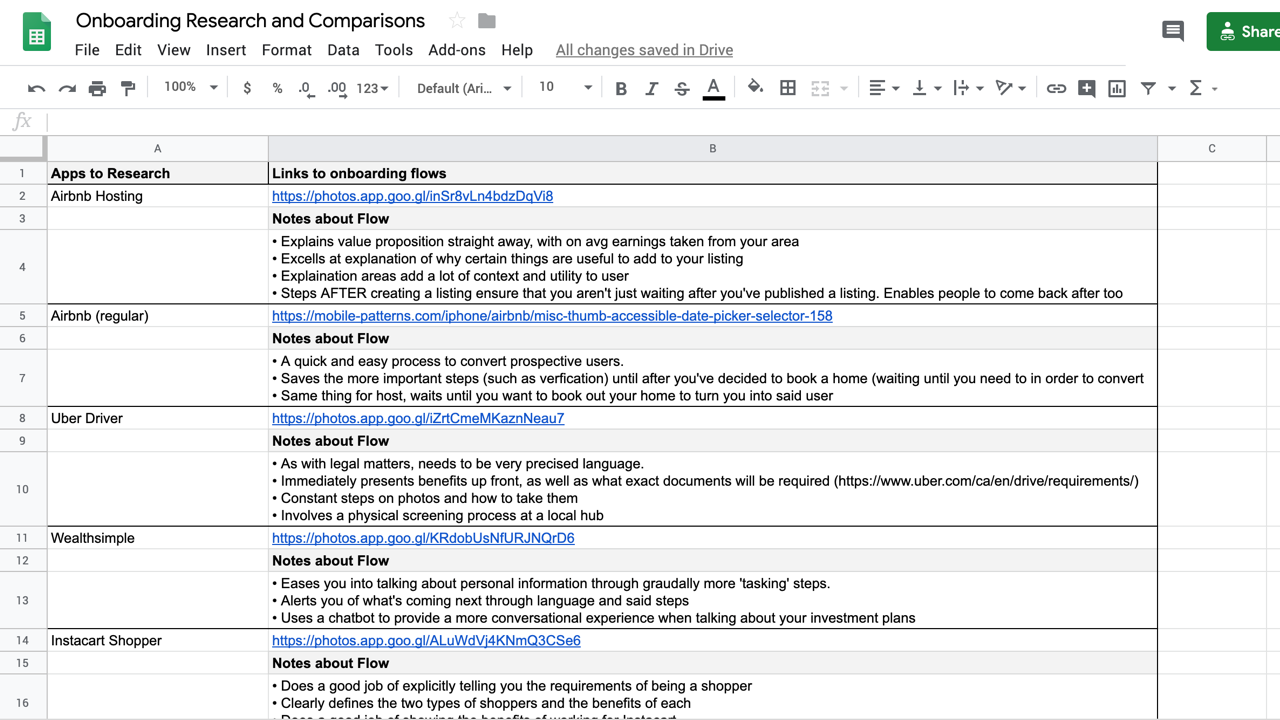Select column C header
This screenshot has height=720, width=1280.
[x=1212, y=148]
